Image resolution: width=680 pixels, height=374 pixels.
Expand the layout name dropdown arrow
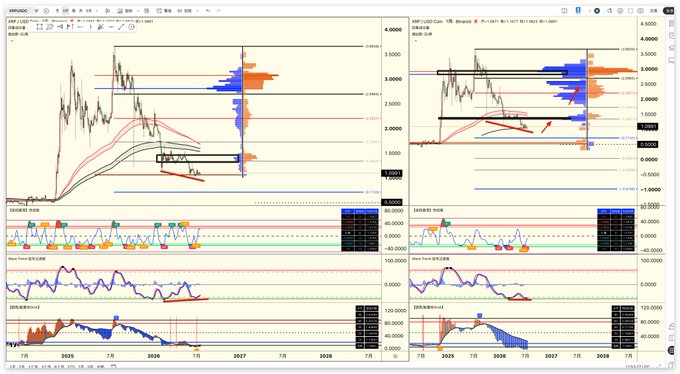point(590,11)
